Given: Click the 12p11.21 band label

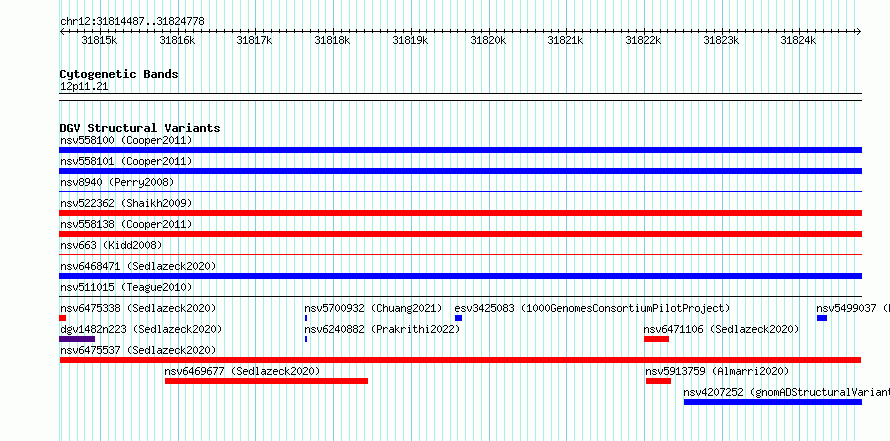Looking at the screenshot, I should tap(84, 87).
